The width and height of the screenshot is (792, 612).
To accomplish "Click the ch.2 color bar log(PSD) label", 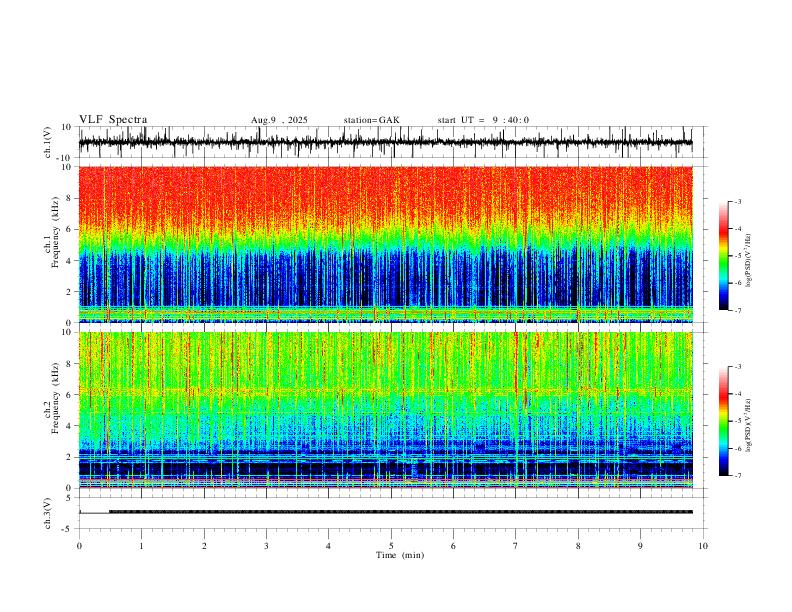I will [x=749, y=426].
